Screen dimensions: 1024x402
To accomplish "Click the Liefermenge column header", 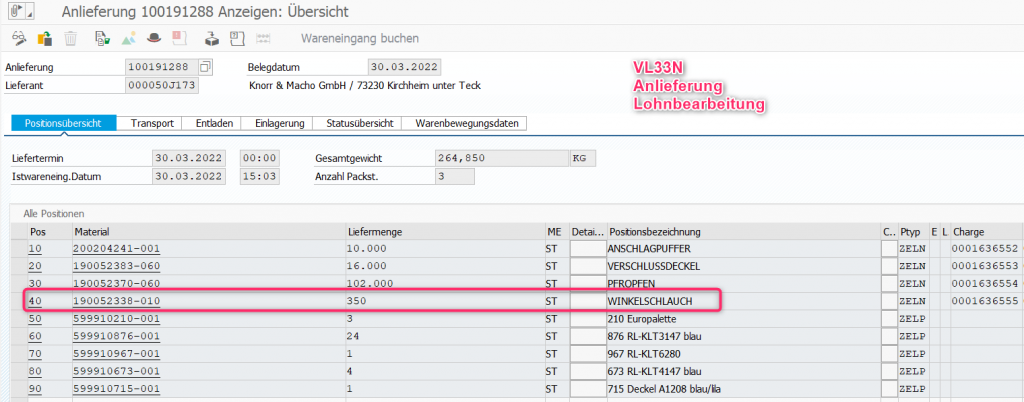I will click(x=374, y=231).
